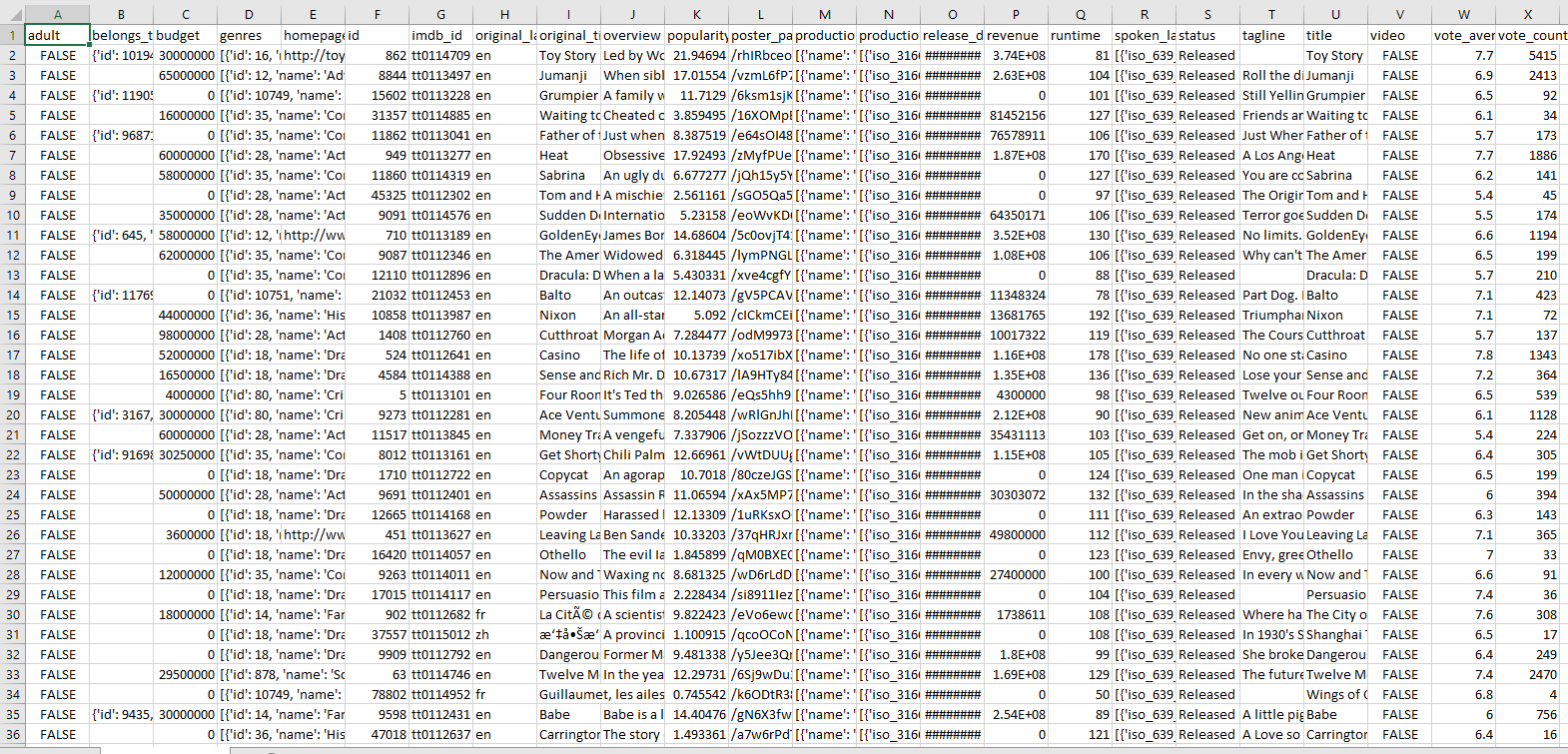Viewport: 1568px width, 754px height.
Task: Select the overview cell starting "Morgan A"
Action: [x=633, y=335]
